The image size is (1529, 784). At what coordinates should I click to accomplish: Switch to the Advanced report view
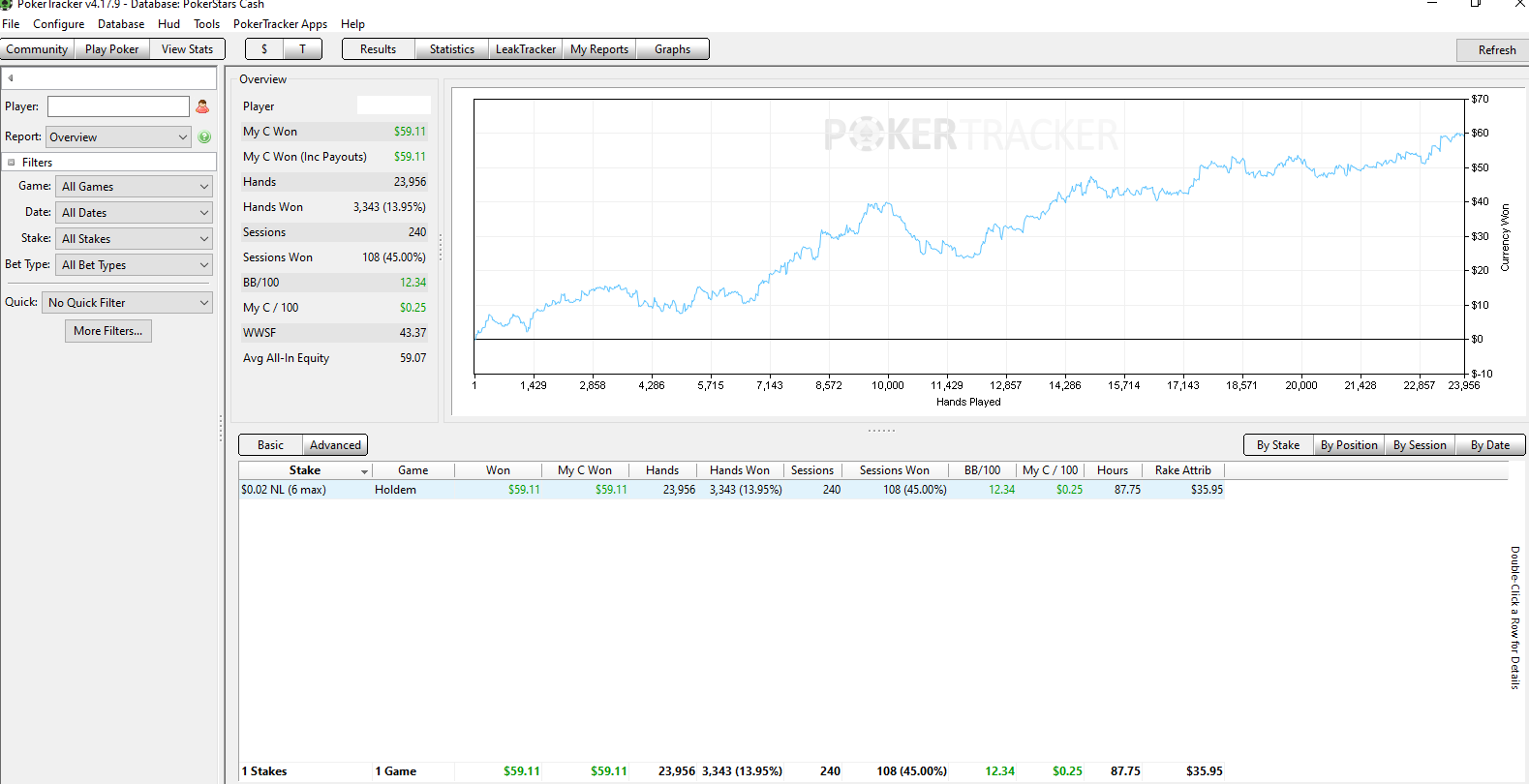(x=335, y=445)
